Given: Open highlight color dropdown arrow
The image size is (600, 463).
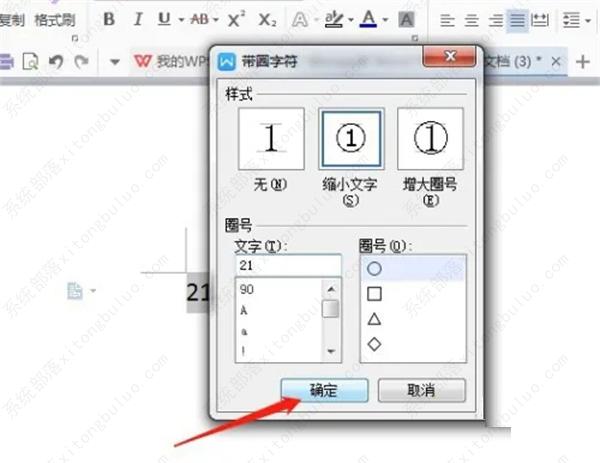Looking at the screenshot, I should [351, 20].
